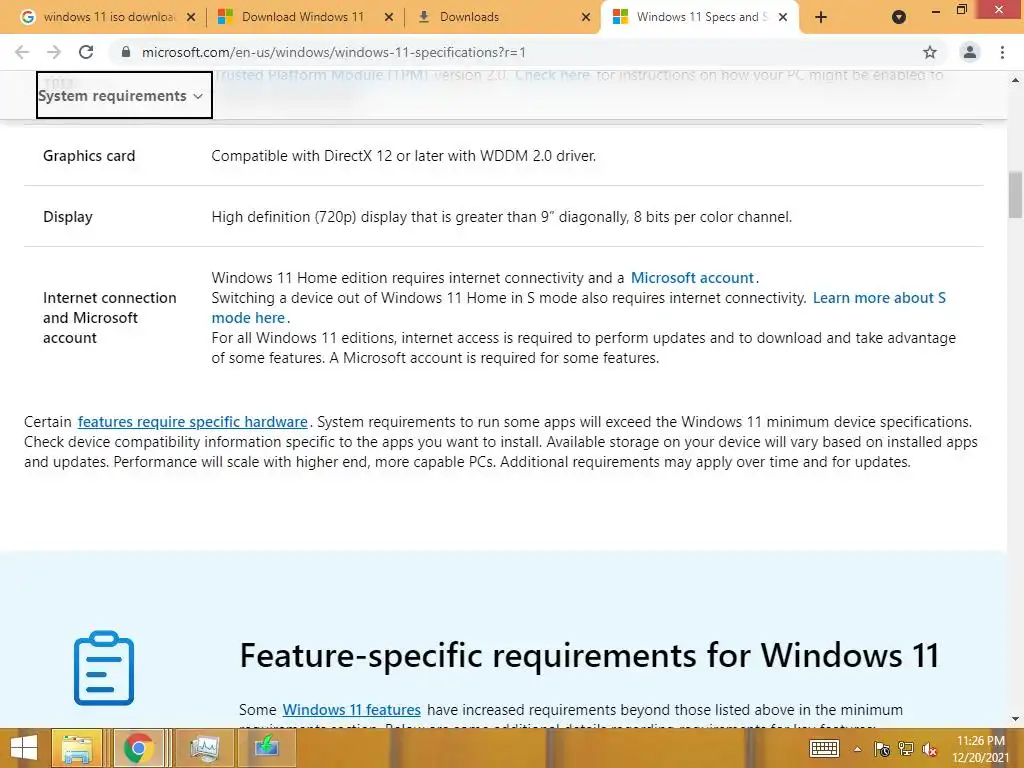
Task: Click the muted volume tray icon
Action: (929, 749)
